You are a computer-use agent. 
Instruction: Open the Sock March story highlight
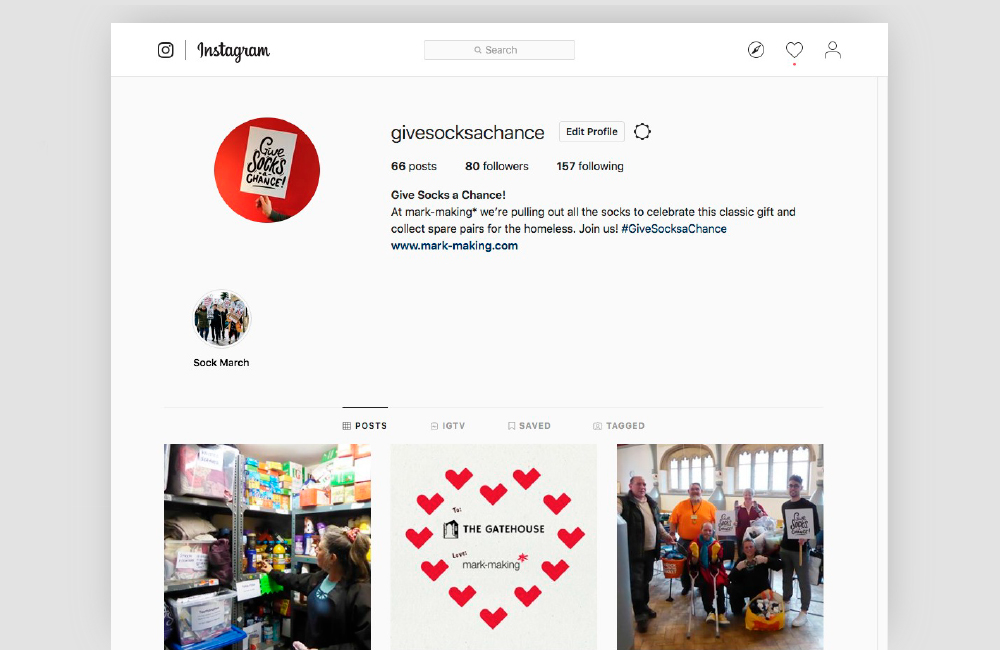click(x=222, y=318)
